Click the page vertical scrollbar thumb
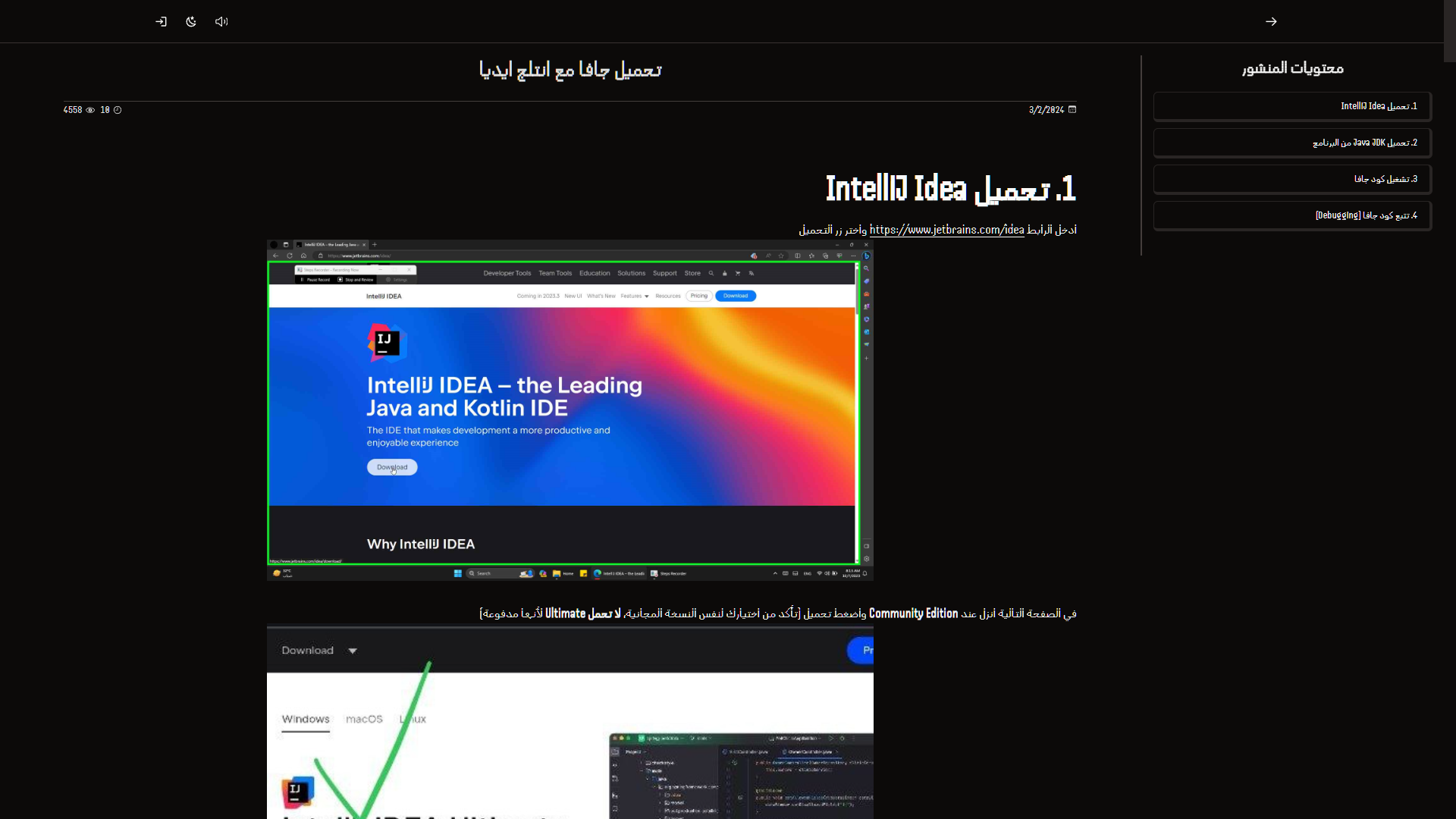1456x819 pixels. (x=1450, y=30)
